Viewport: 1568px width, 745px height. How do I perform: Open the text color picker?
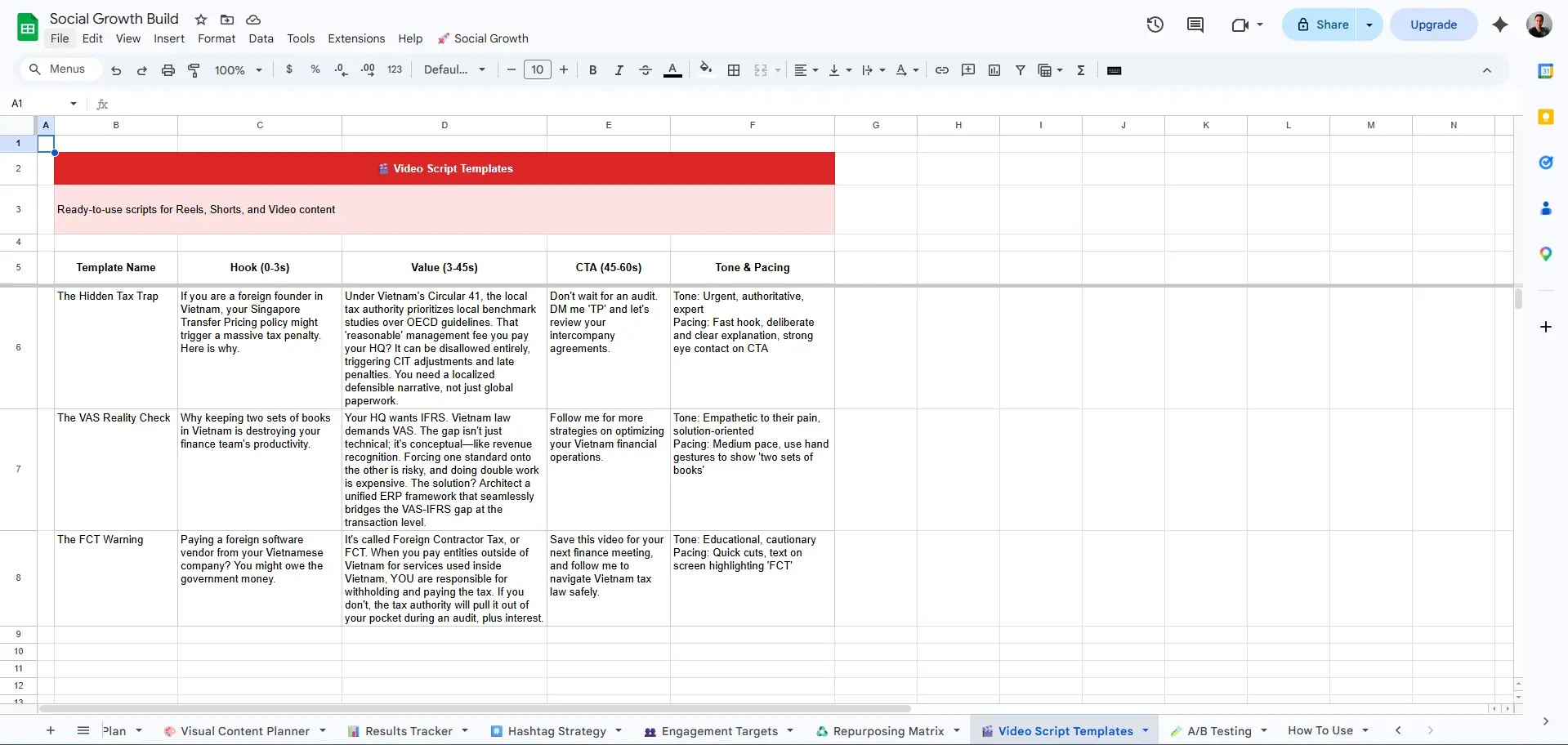coord(672,70)
